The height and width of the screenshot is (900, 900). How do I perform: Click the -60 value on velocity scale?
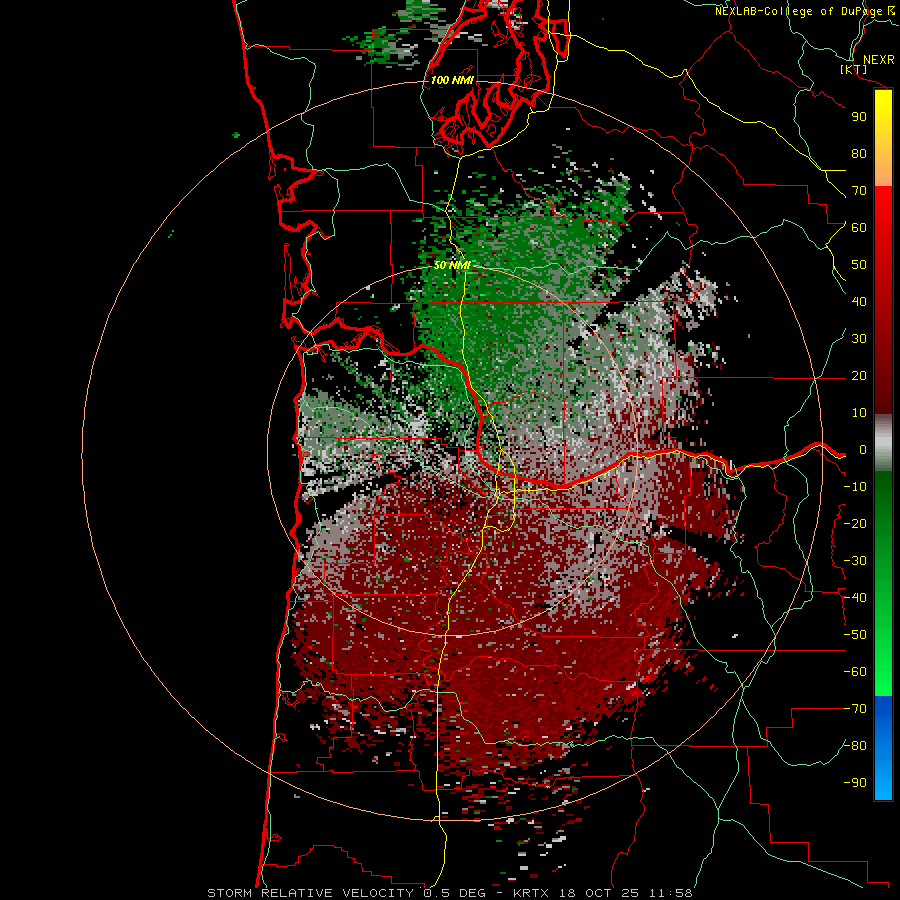(855, 672)
